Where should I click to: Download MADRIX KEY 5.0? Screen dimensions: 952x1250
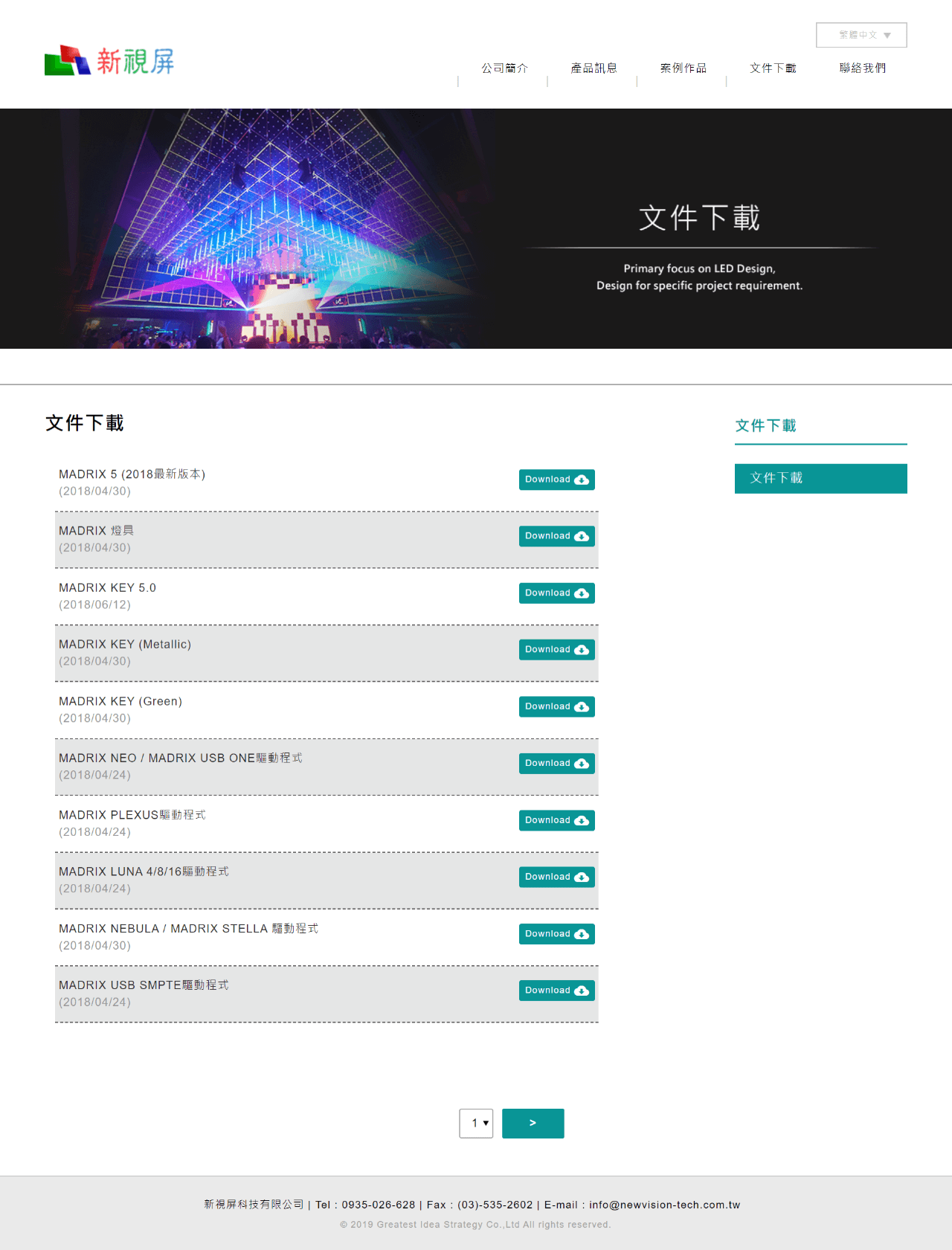(x=557, y=593)
